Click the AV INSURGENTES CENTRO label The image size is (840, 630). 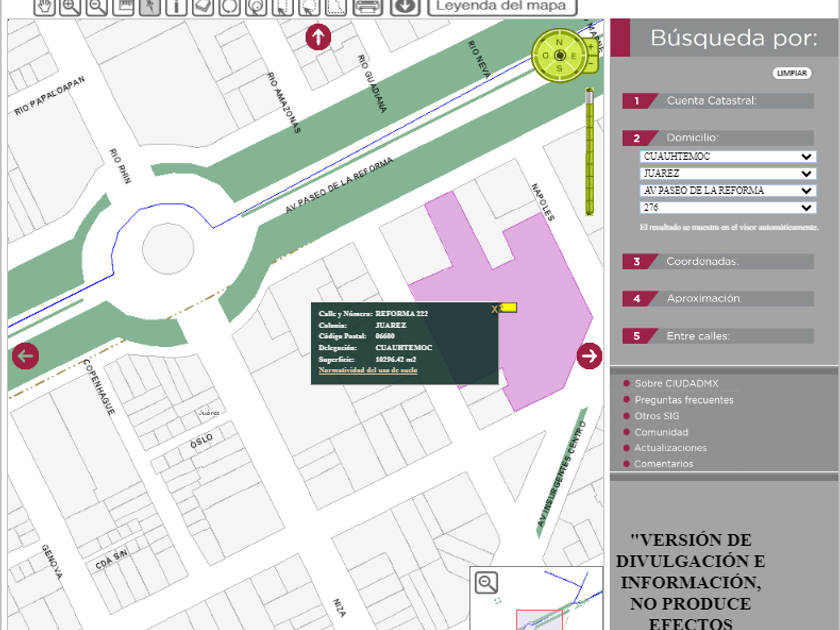tap(561, 473)
